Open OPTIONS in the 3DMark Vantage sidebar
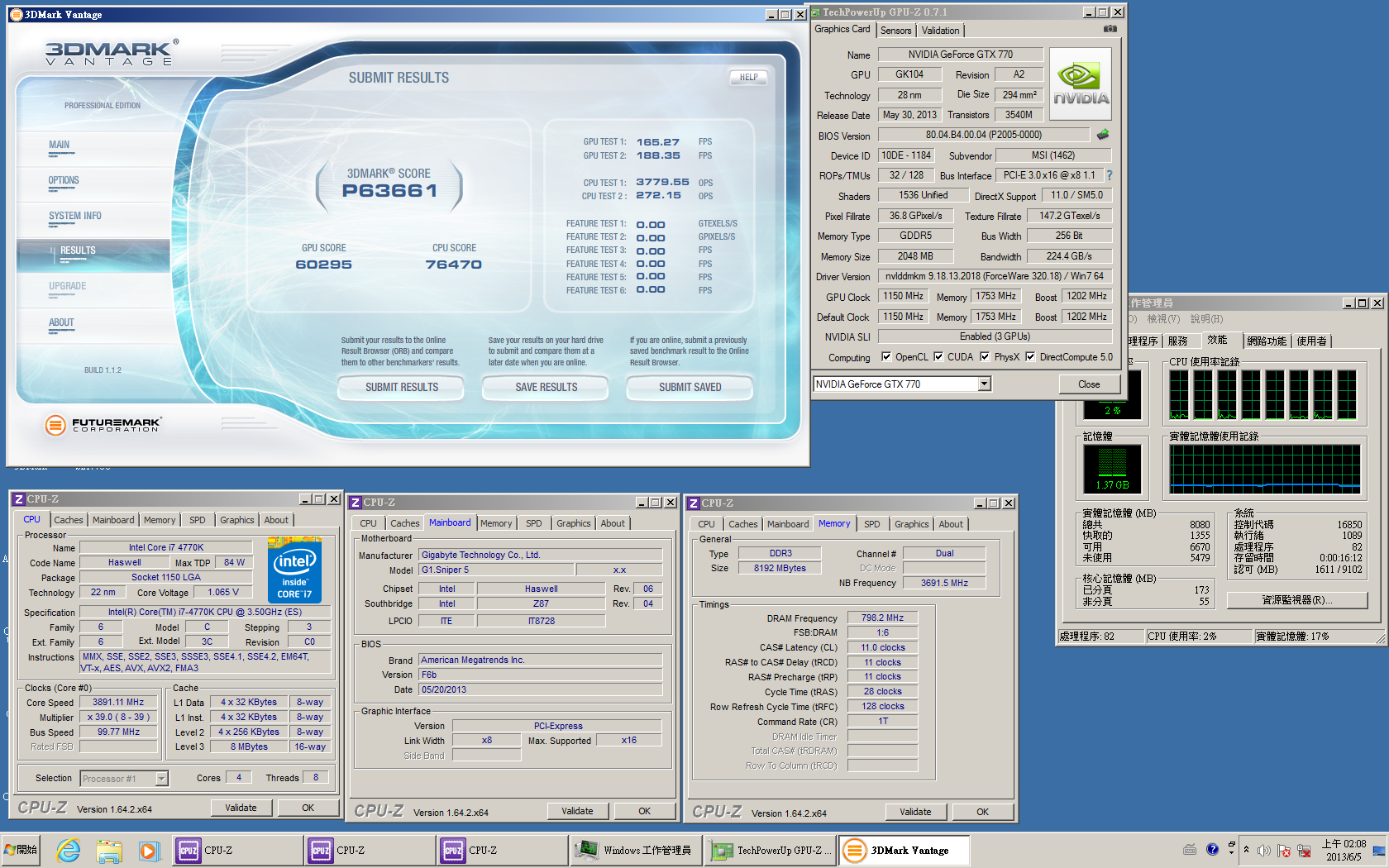Image resolution: width=1389 pixels, height=868 pixels. [64, 180]
